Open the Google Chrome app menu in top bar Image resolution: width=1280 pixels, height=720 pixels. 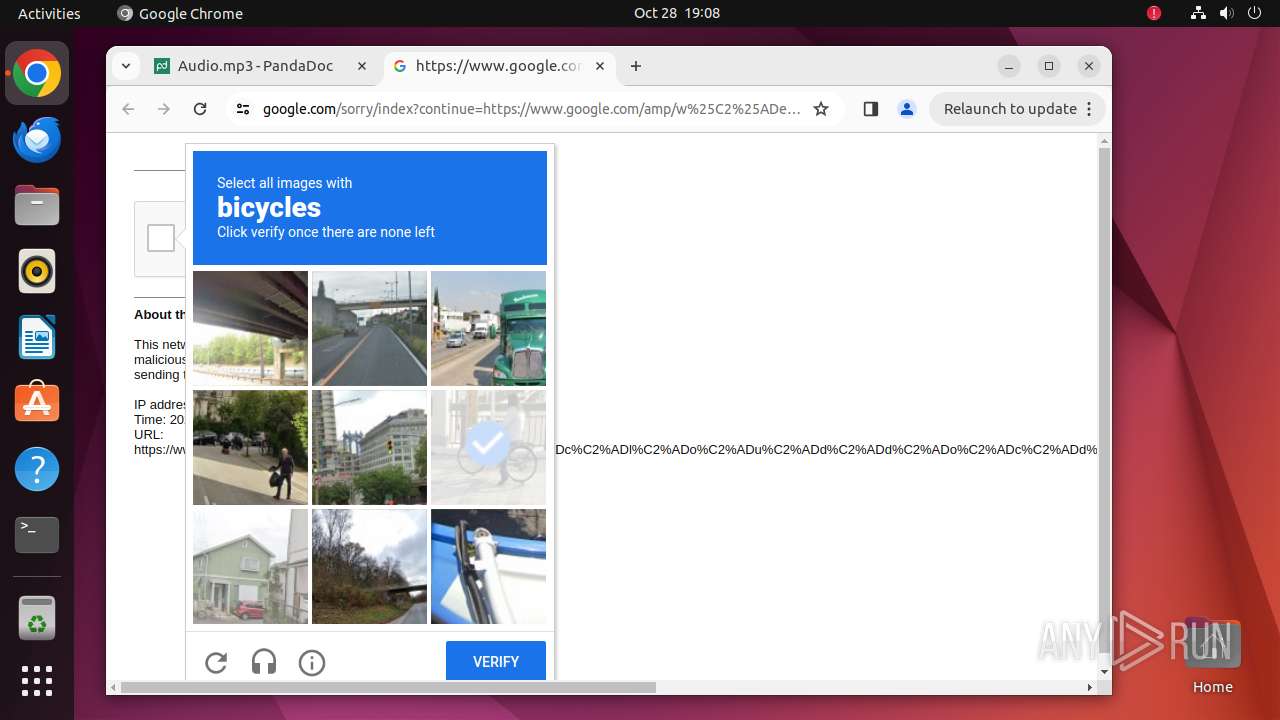pos(180,13)
